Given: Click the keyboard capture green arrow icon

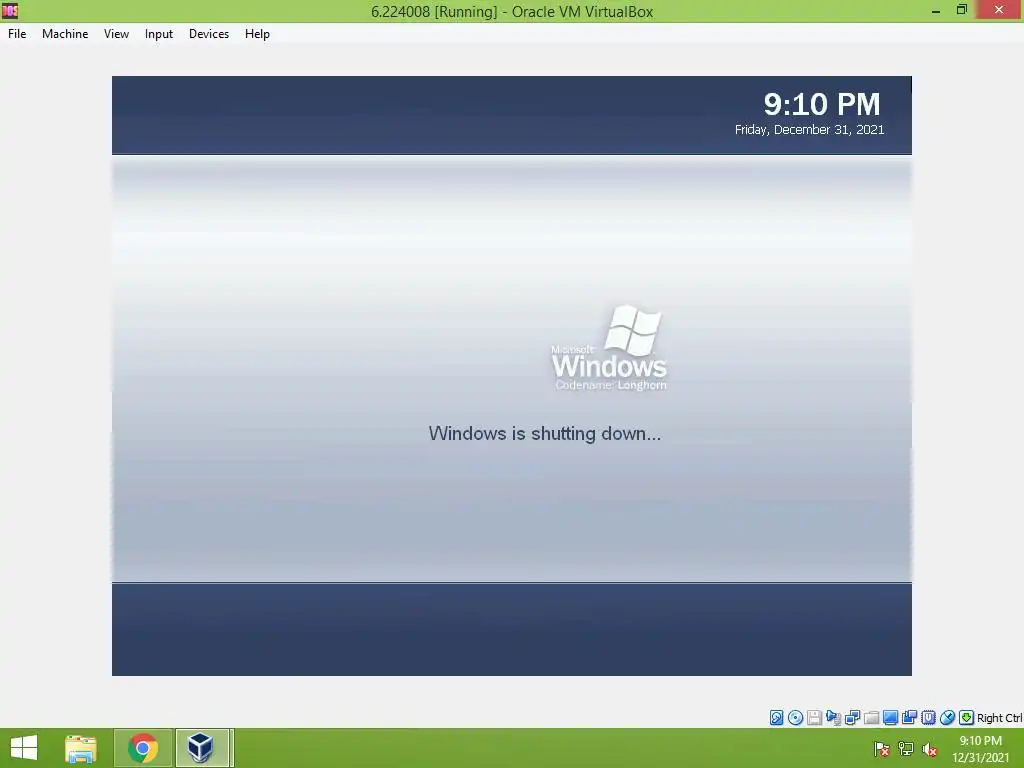Looking at the screenshot, I should click(x=966, y=718).
